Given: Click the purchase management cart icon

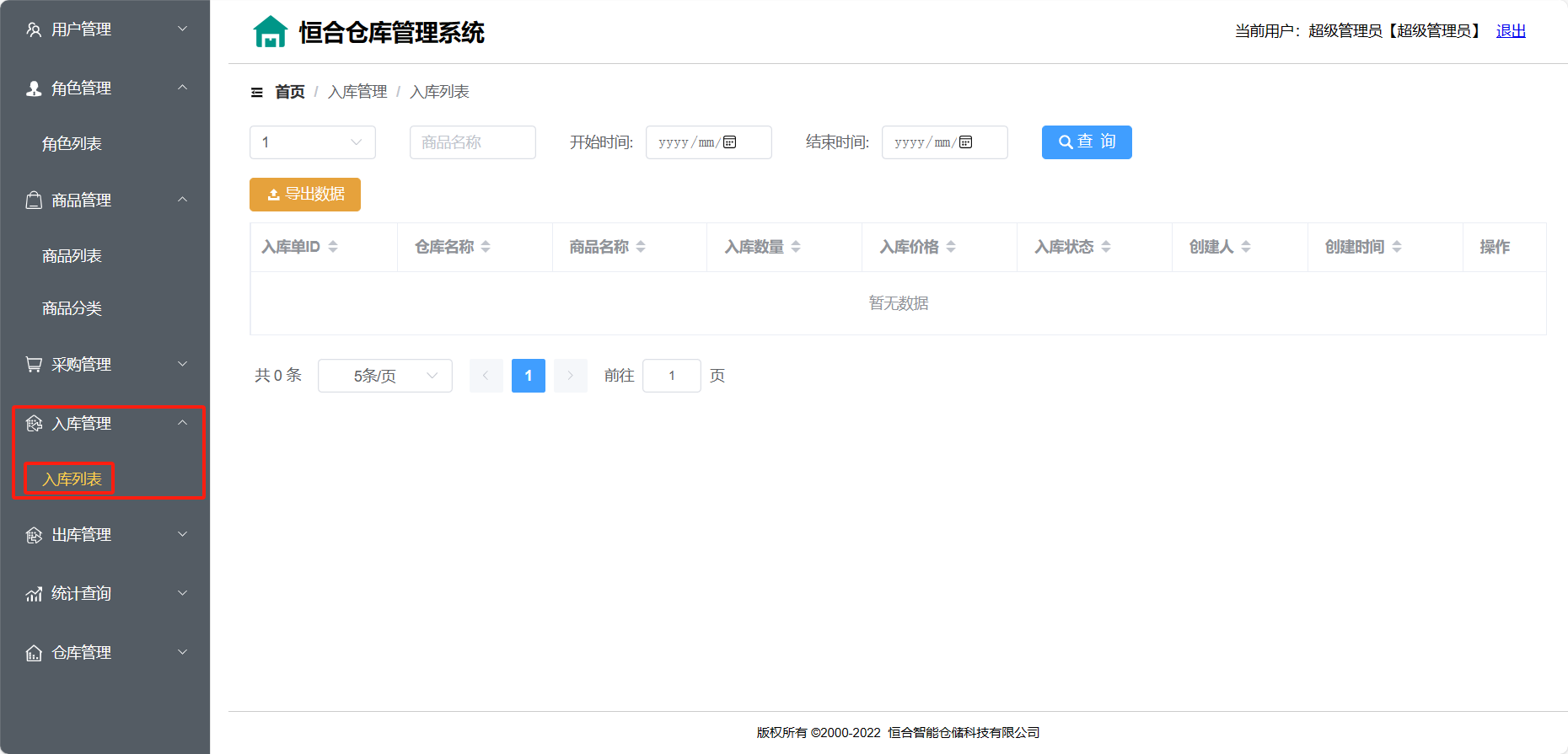Looking at the screenshot, I should coord(34,365).
